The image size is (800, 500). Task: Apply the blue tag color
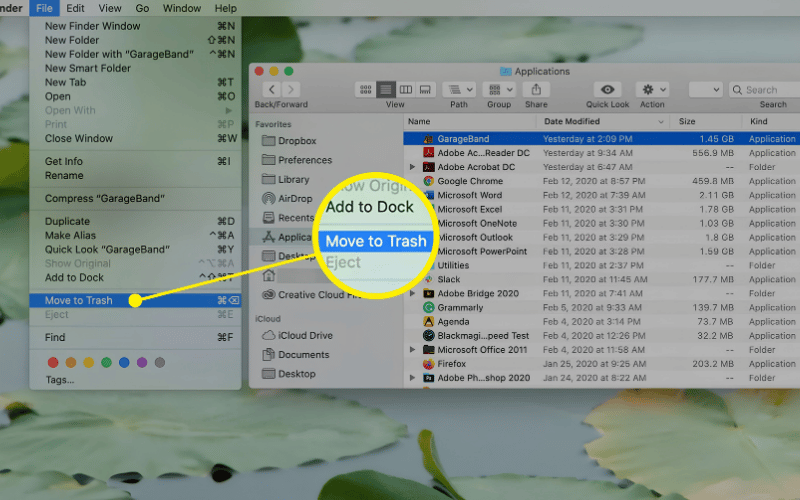coord(124,362)
